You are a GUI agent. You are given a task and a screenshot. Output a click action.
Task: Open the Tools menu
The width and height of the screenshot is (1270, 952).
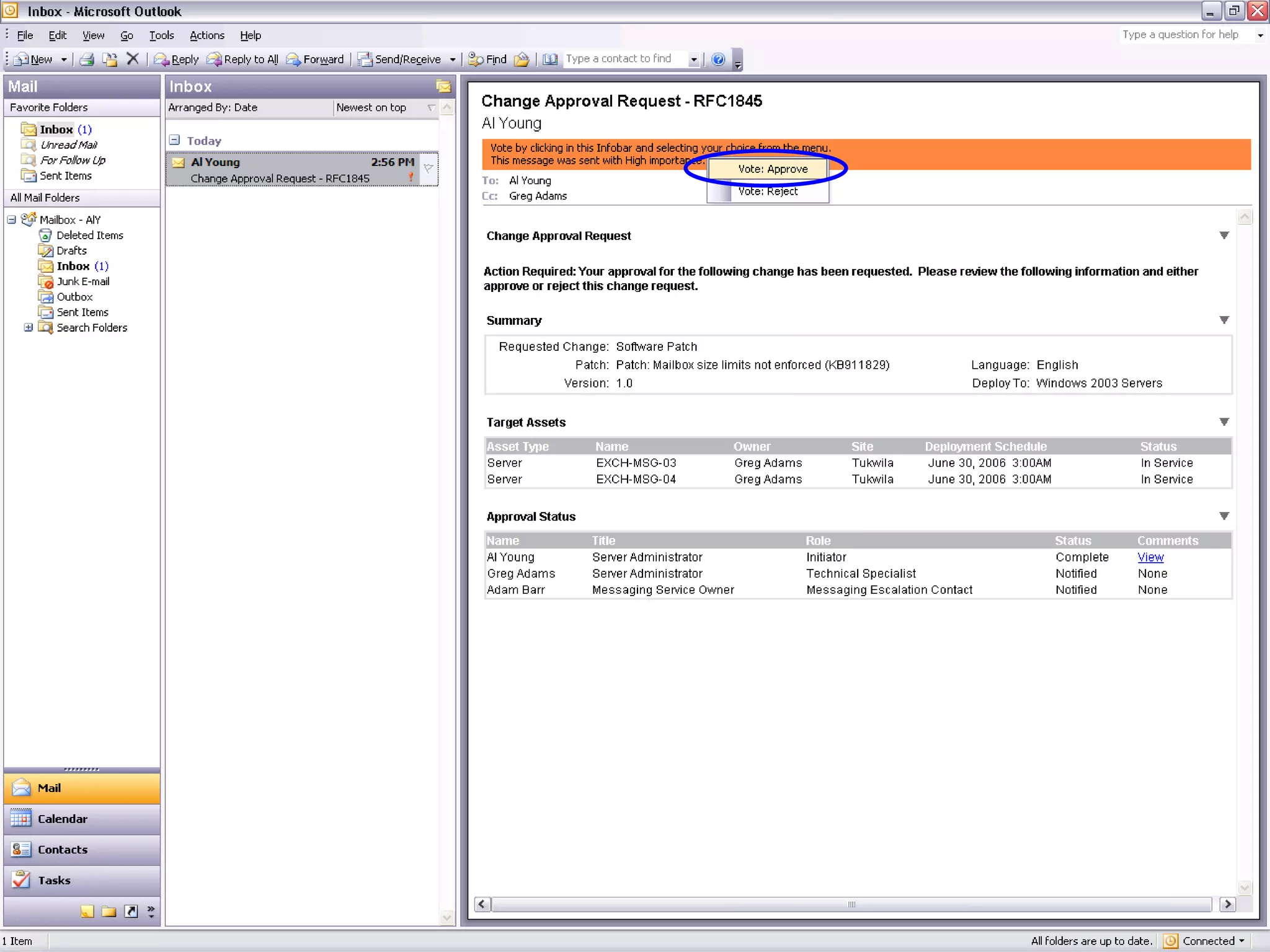point(161,35)
